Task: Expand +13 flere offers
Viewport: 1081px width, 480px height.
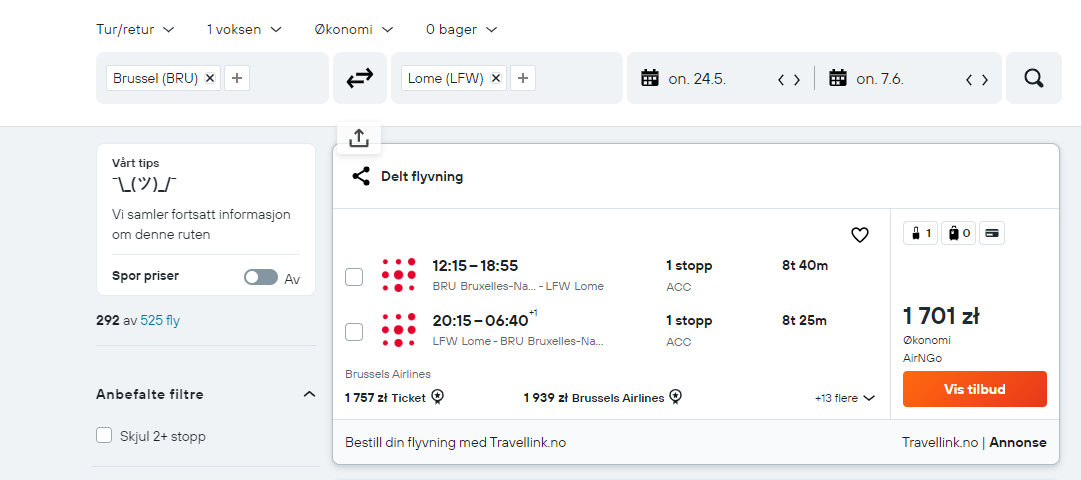Action: click(x=845, y=398)
